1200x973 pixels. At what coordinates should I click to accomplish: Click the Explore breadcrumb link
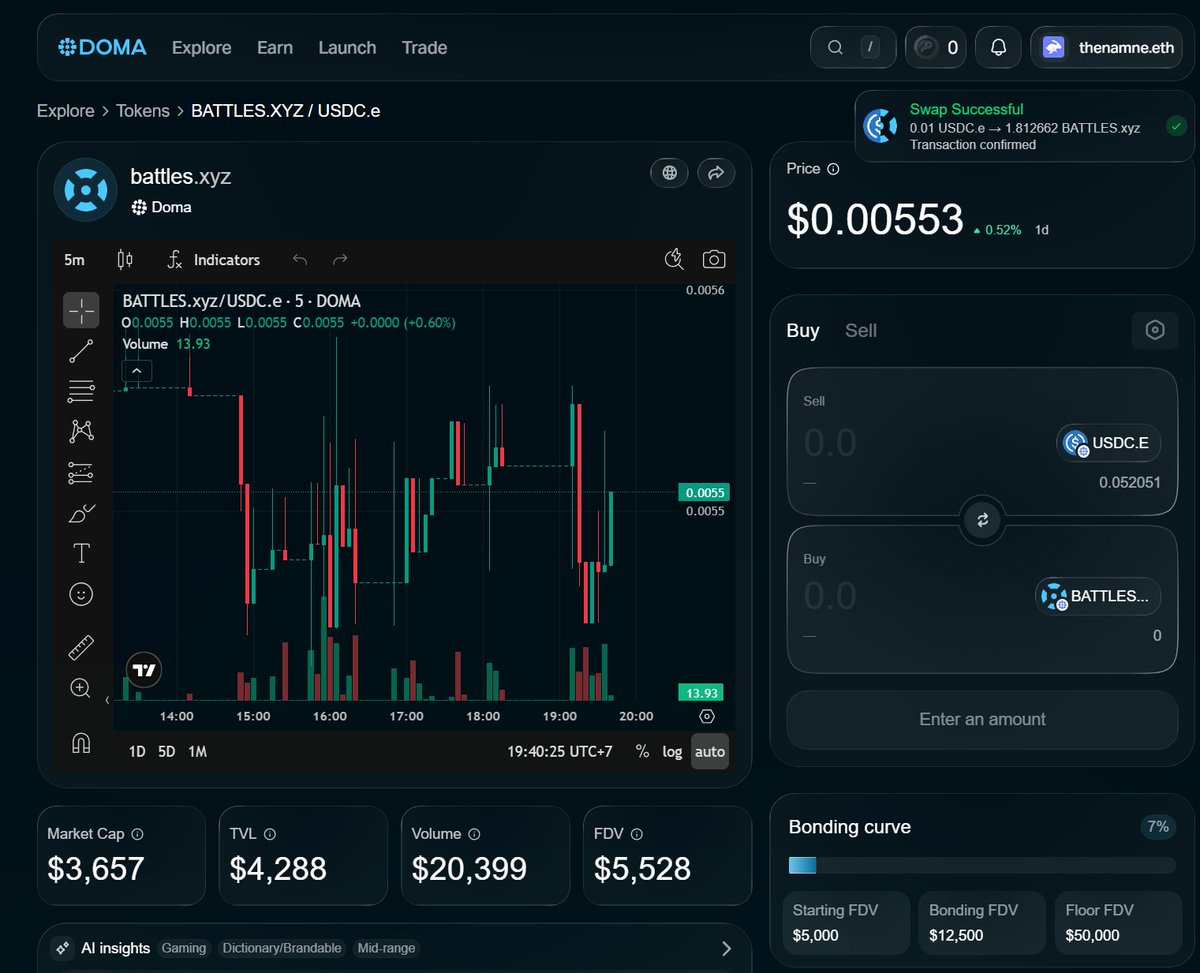click(66, 111)
